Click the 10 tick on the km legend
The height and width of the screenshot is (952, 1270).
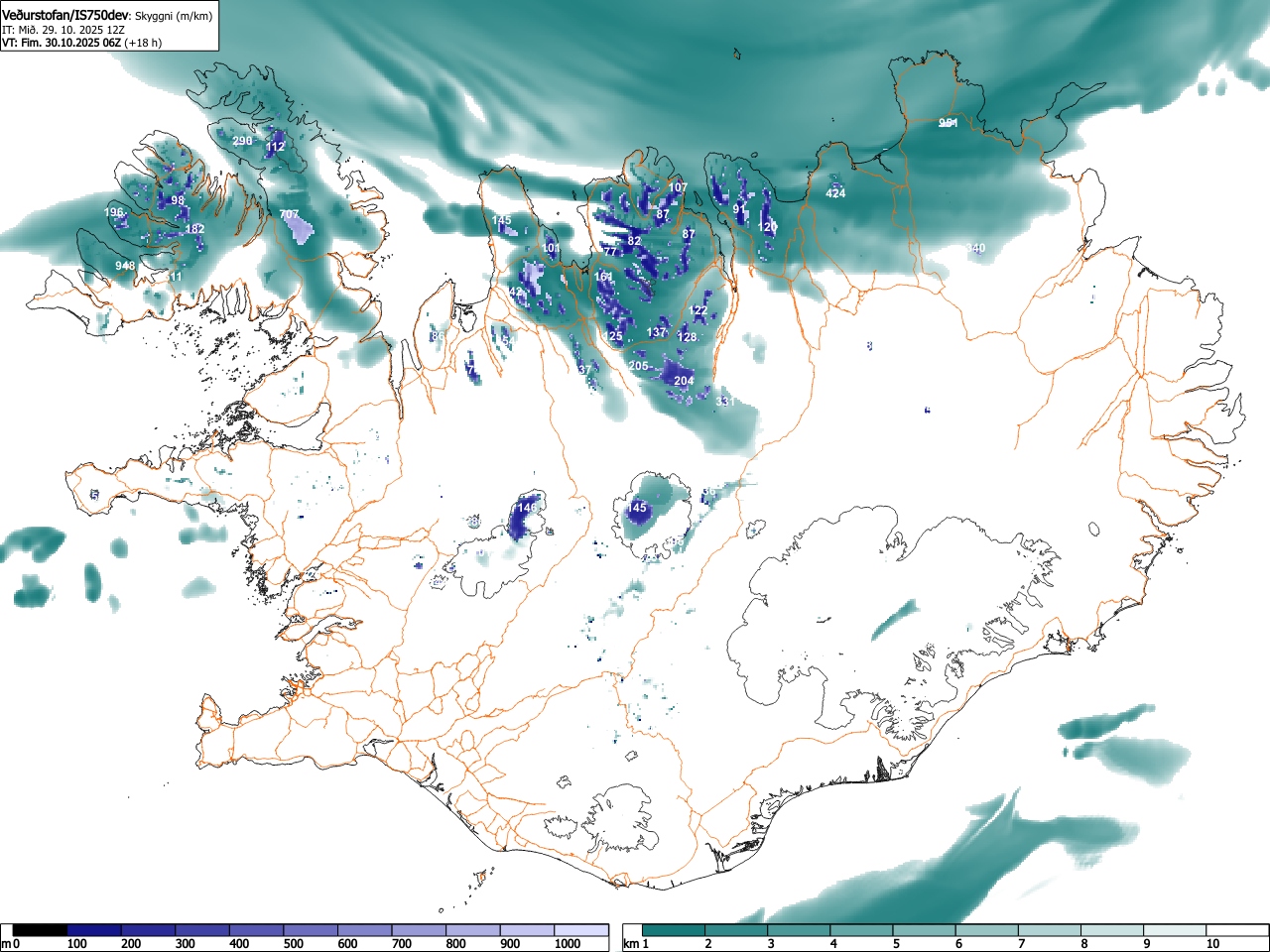(x=1212, y=944)
